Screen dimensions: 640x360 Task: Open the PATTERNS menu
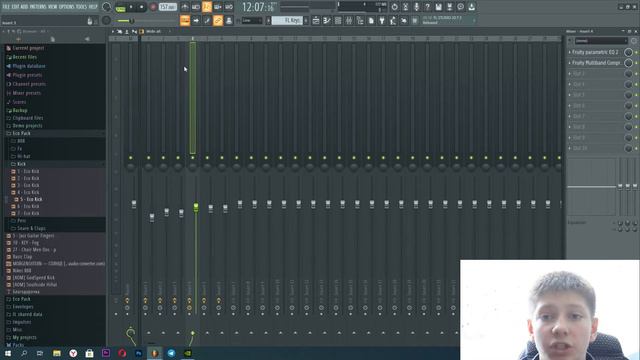(38, 7)
